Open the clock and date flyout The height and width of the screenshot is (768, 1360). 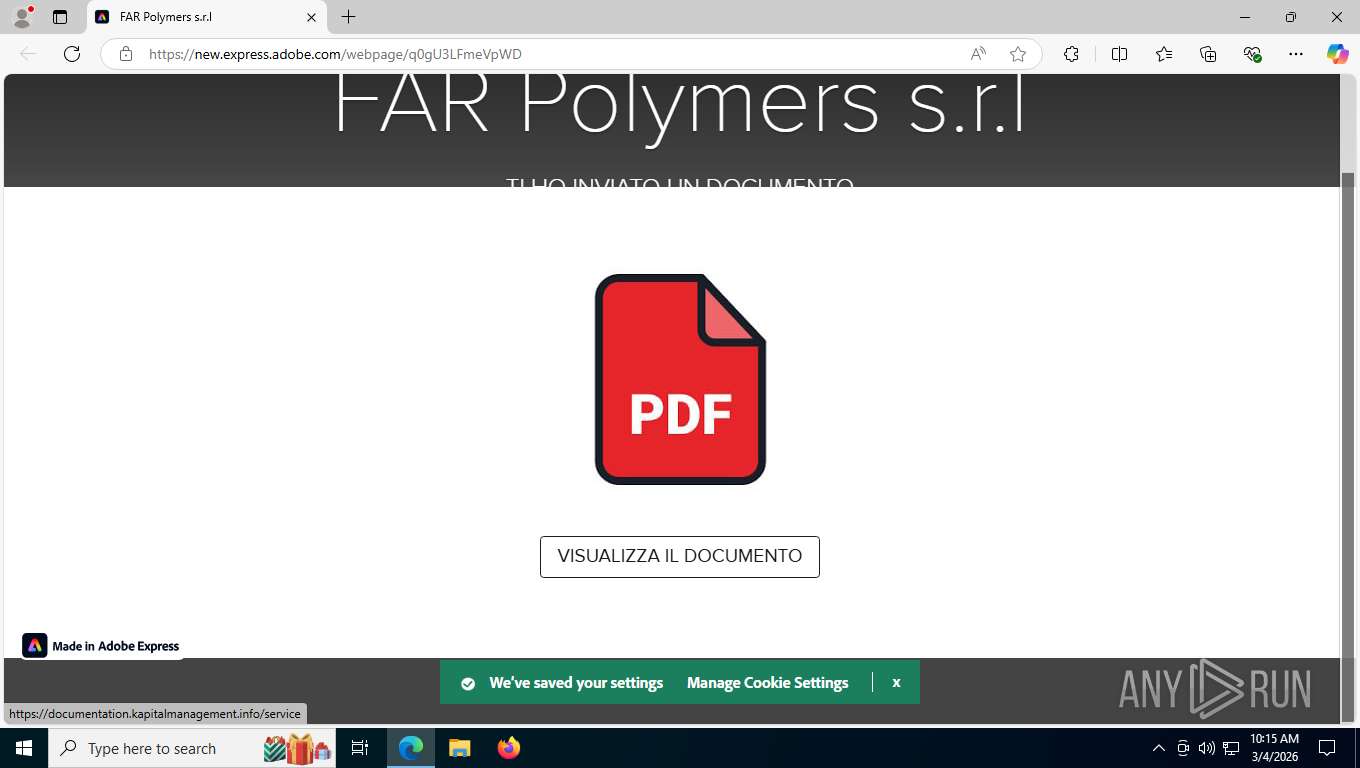click(1274, 748)
